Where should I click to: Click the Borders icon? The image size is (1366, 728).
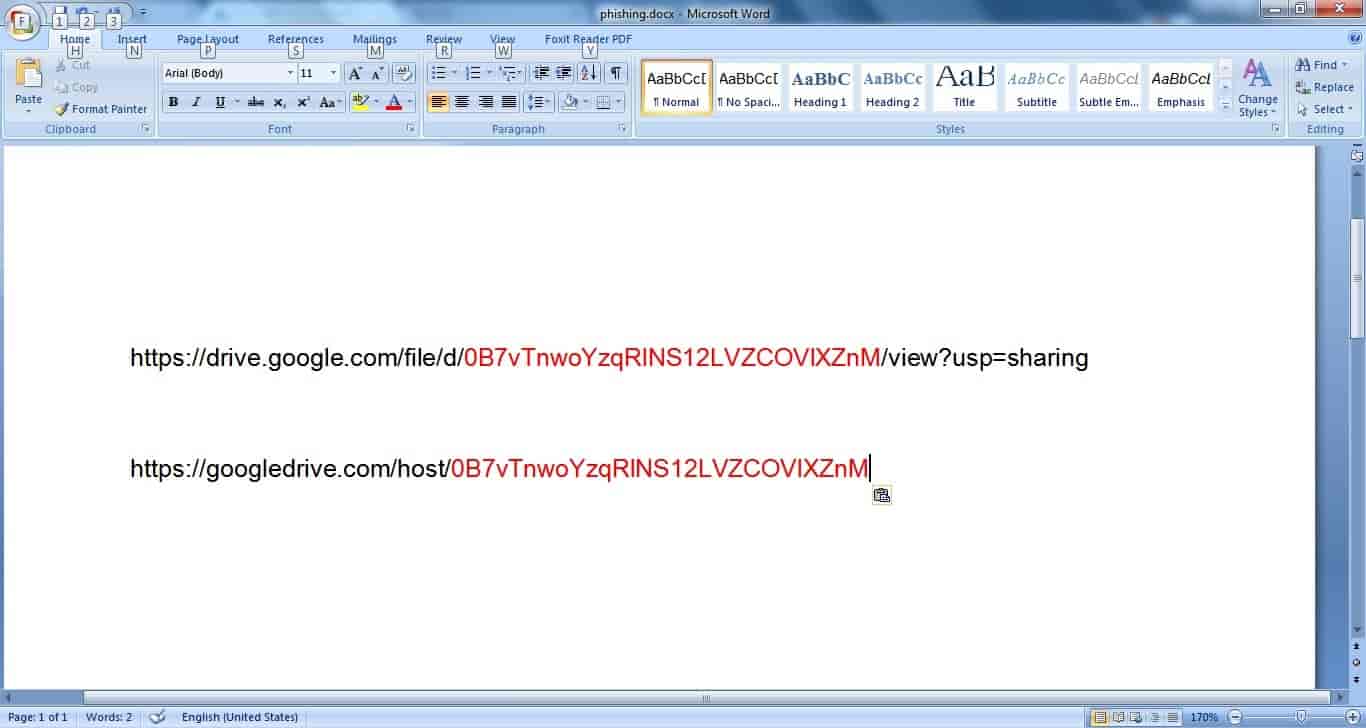coord(603,102)
